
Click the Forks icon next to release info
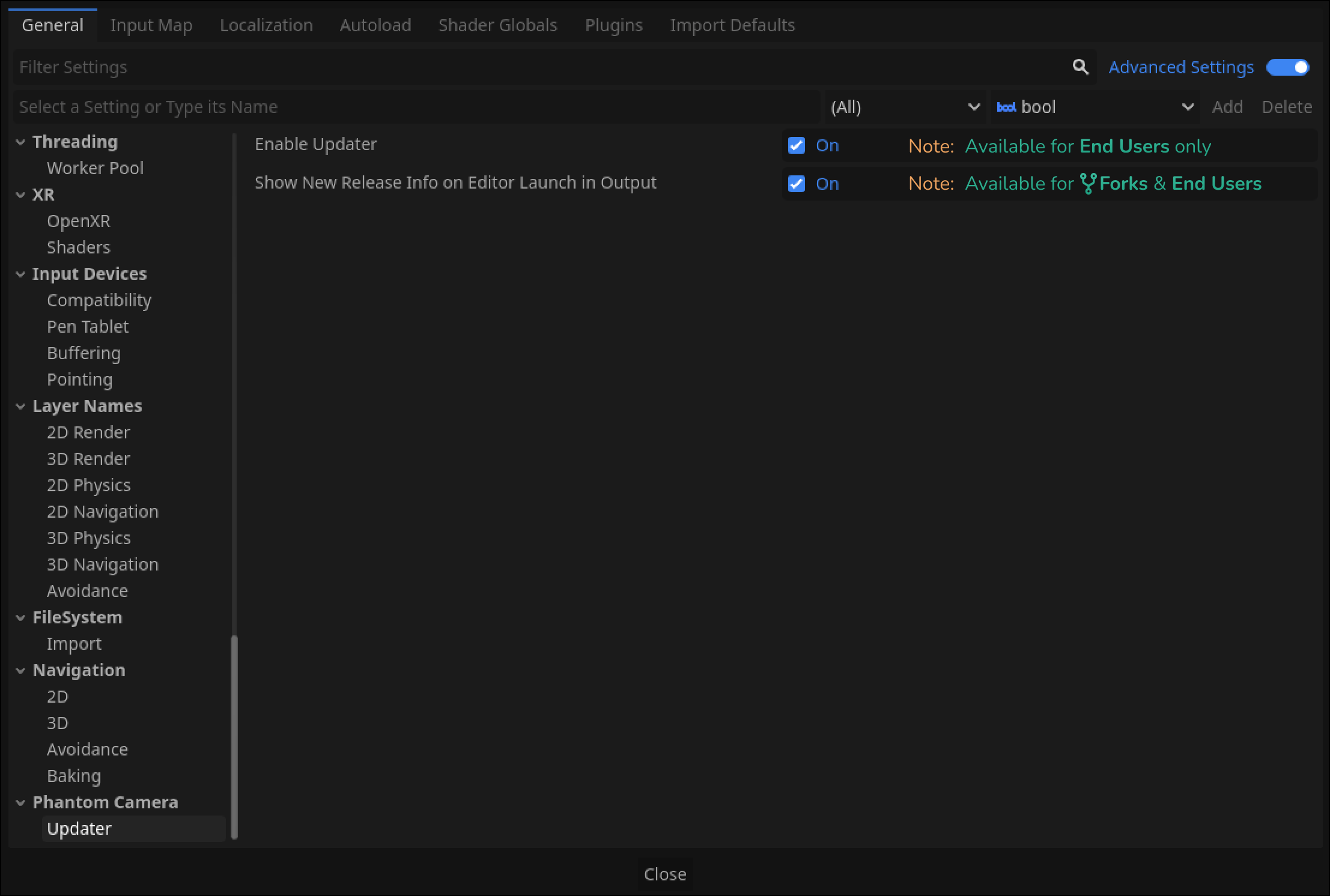1087,183
